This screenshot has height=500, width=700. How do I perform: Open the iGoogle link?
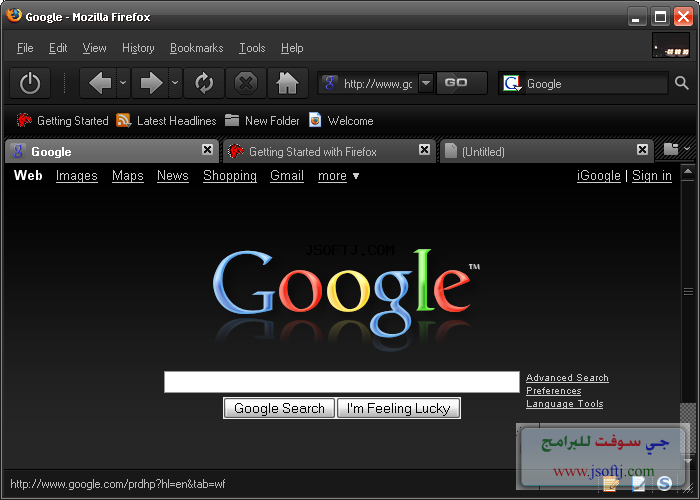click(x=599, y=176)
